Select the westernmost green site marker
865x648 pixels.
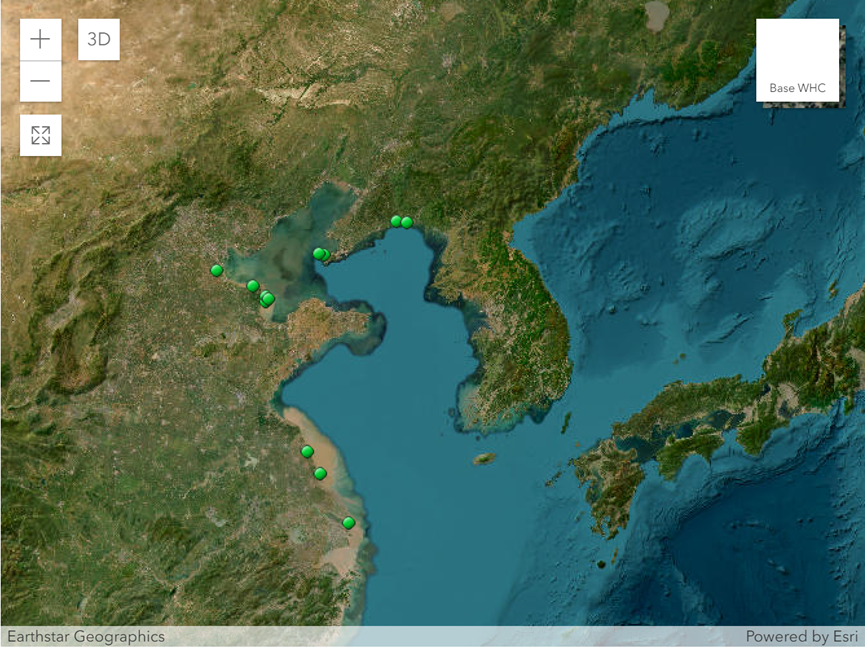coord(216,270)
